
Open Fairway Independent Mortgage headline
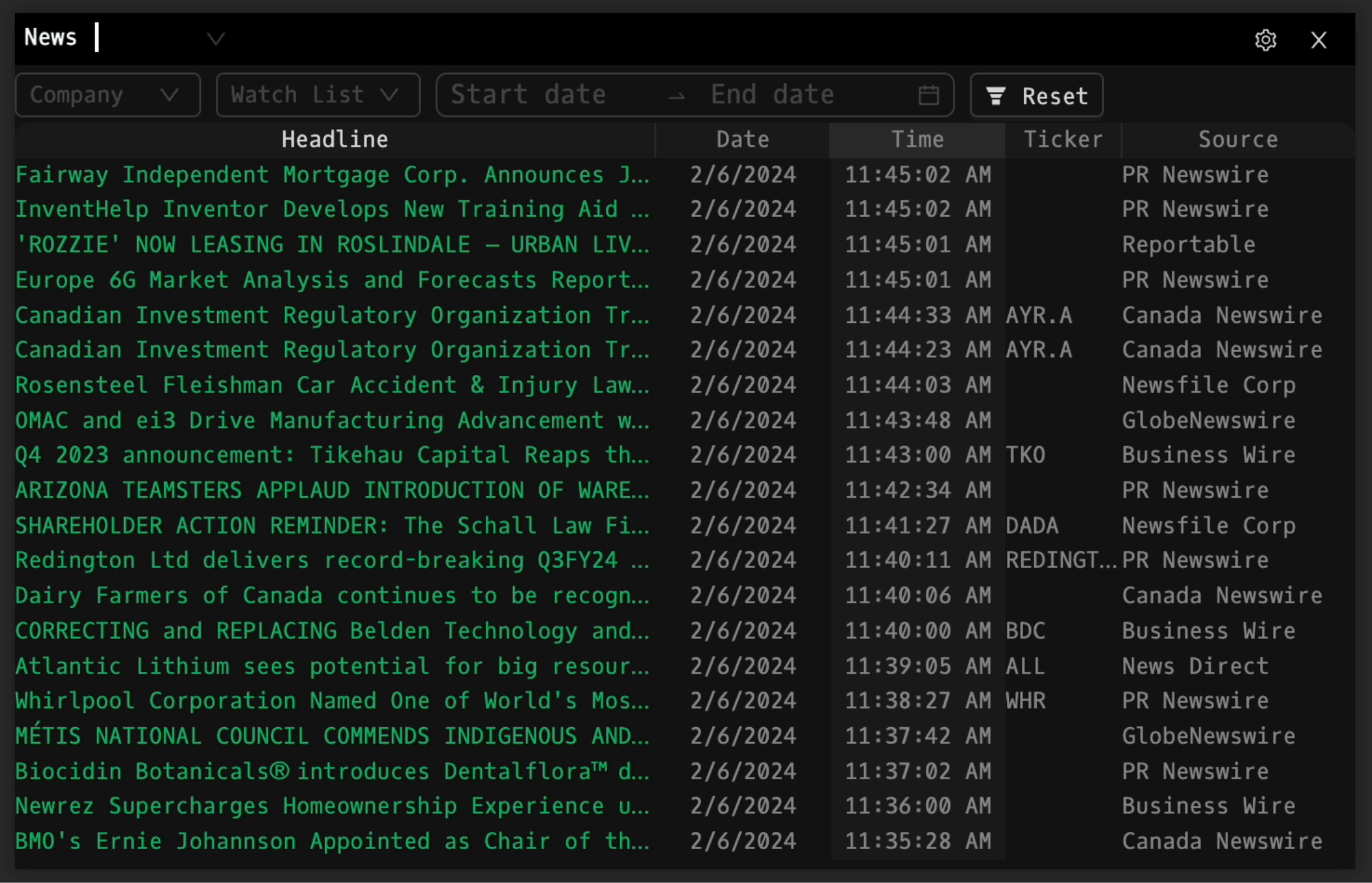pos(333,175)
